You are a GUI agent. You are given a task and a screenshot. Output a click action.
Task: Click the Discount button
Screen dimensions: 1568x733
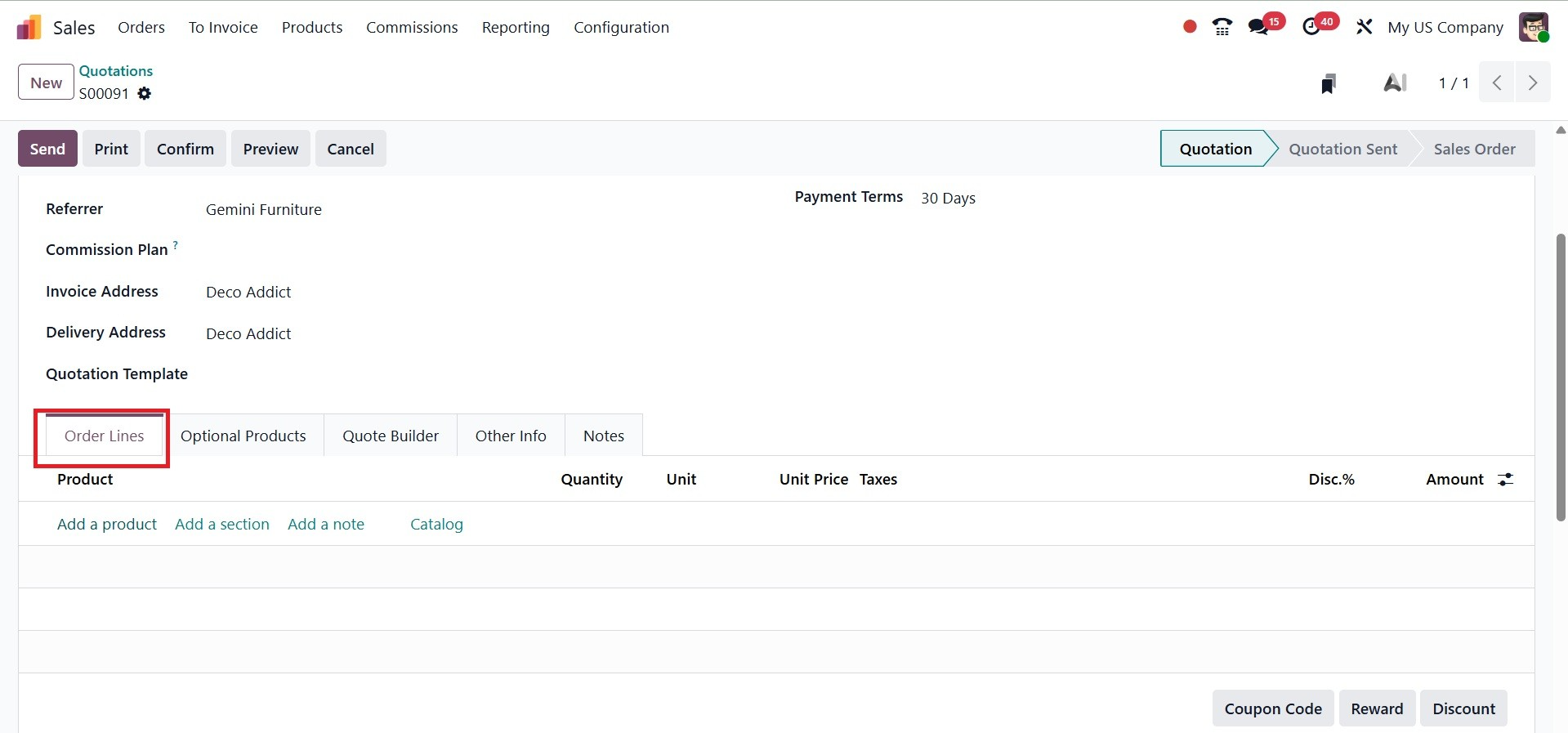[x=1463, y=708]
